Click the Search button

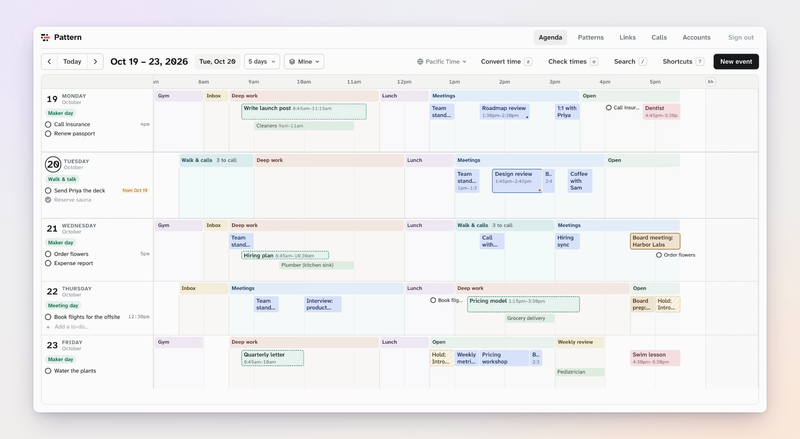pyautogui.click(x=630, y=61)
